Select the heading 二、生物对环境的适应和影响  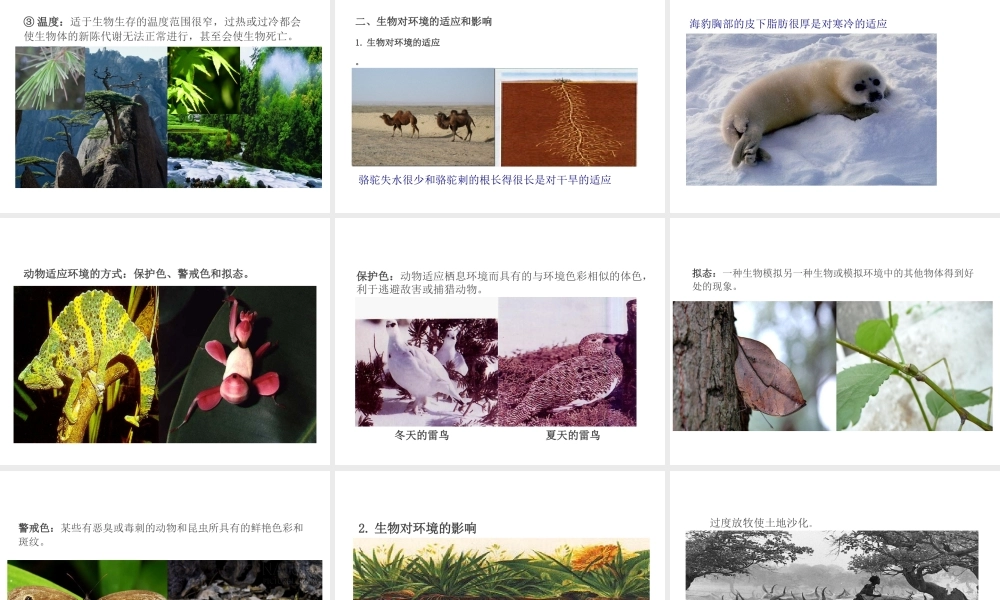point(423,21)
